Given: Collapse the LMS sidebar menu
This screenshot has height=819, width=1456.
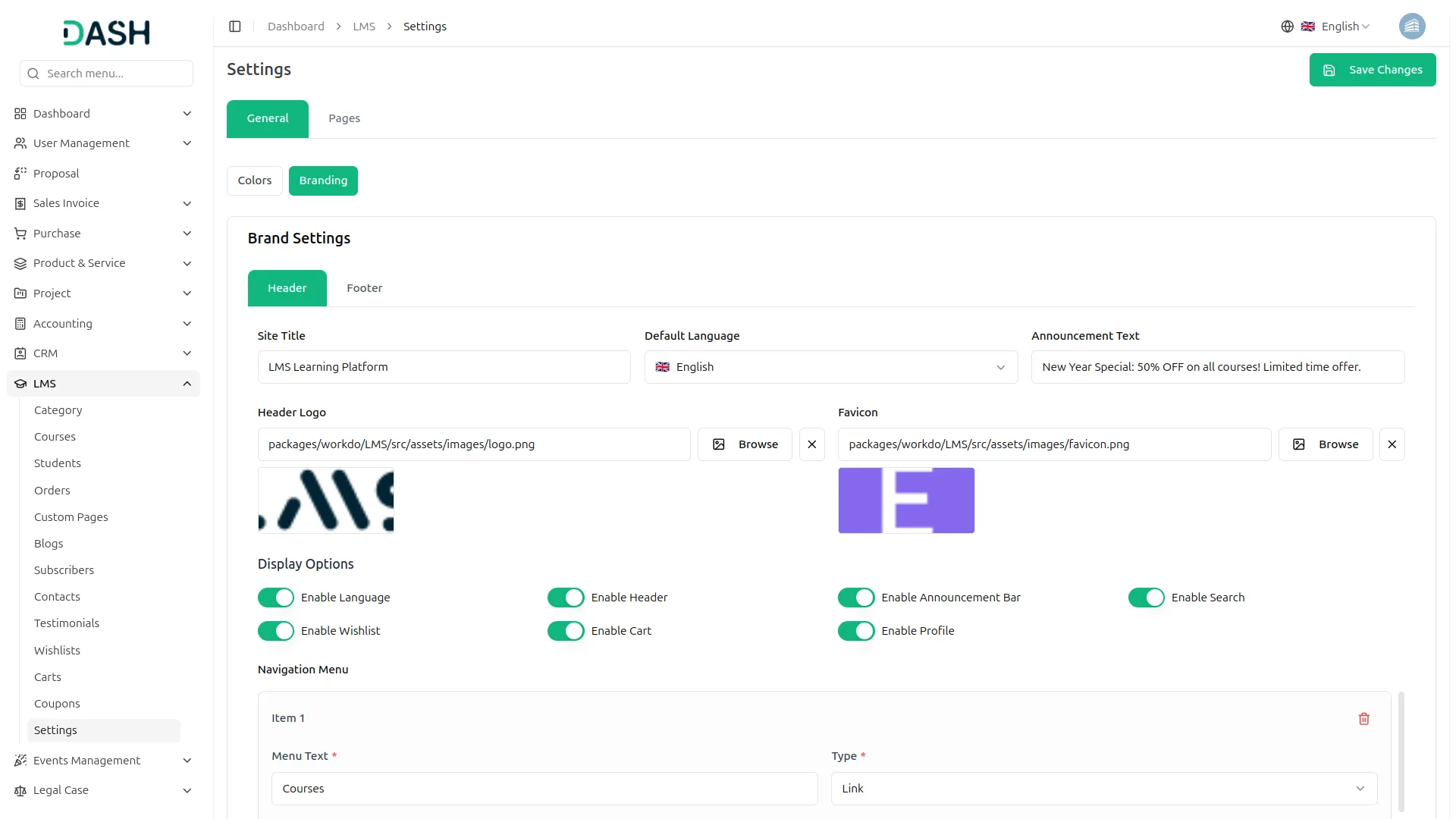Looking at the screenshot, I should [187, 384].
